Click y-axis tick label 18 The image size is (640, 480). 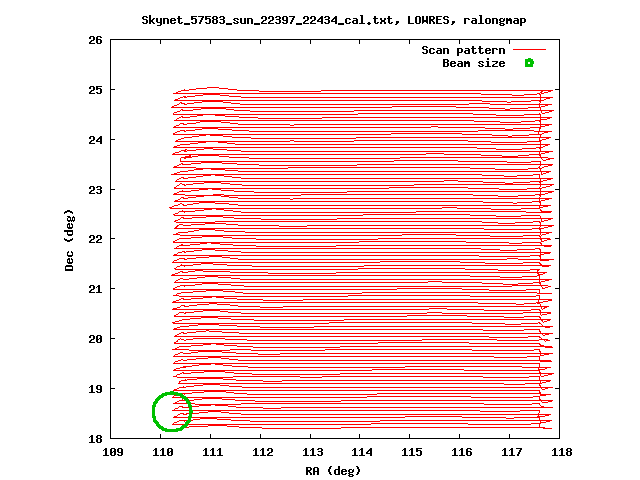(x=95, y=439)
